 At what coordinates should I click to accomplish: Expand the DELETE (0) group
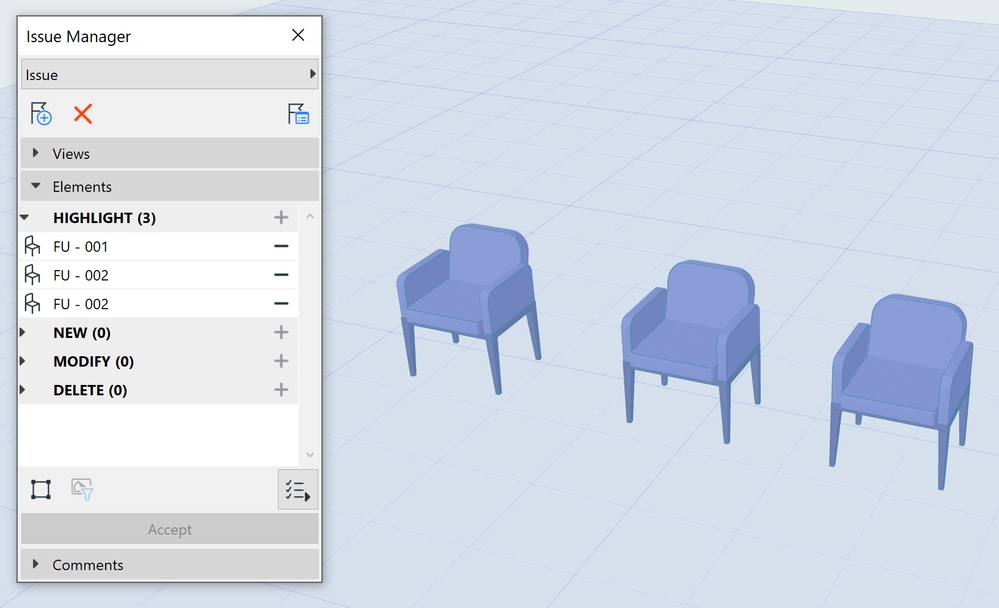[23, 389]
